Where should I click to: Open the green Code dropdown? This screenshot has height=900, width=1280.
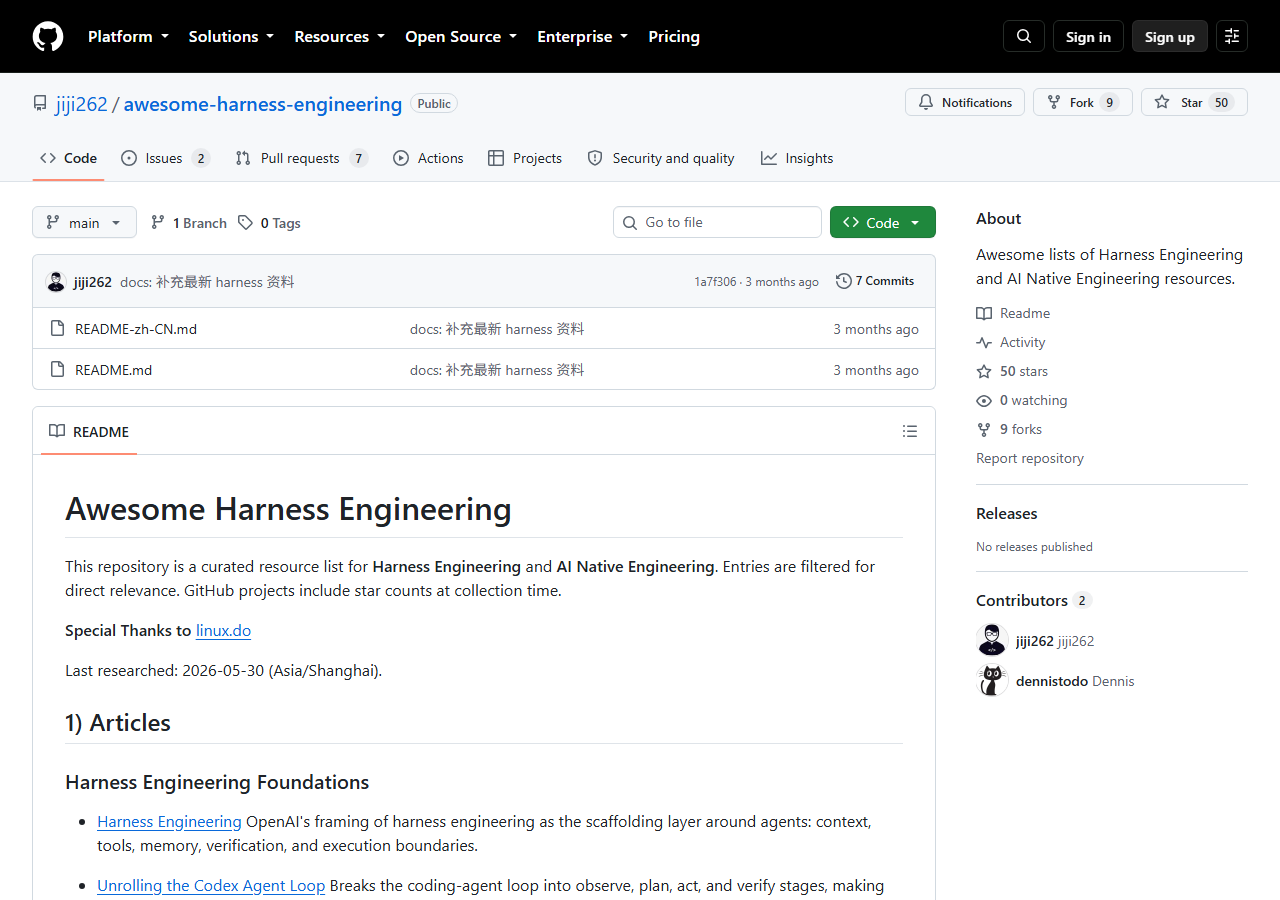click(883, 222)
